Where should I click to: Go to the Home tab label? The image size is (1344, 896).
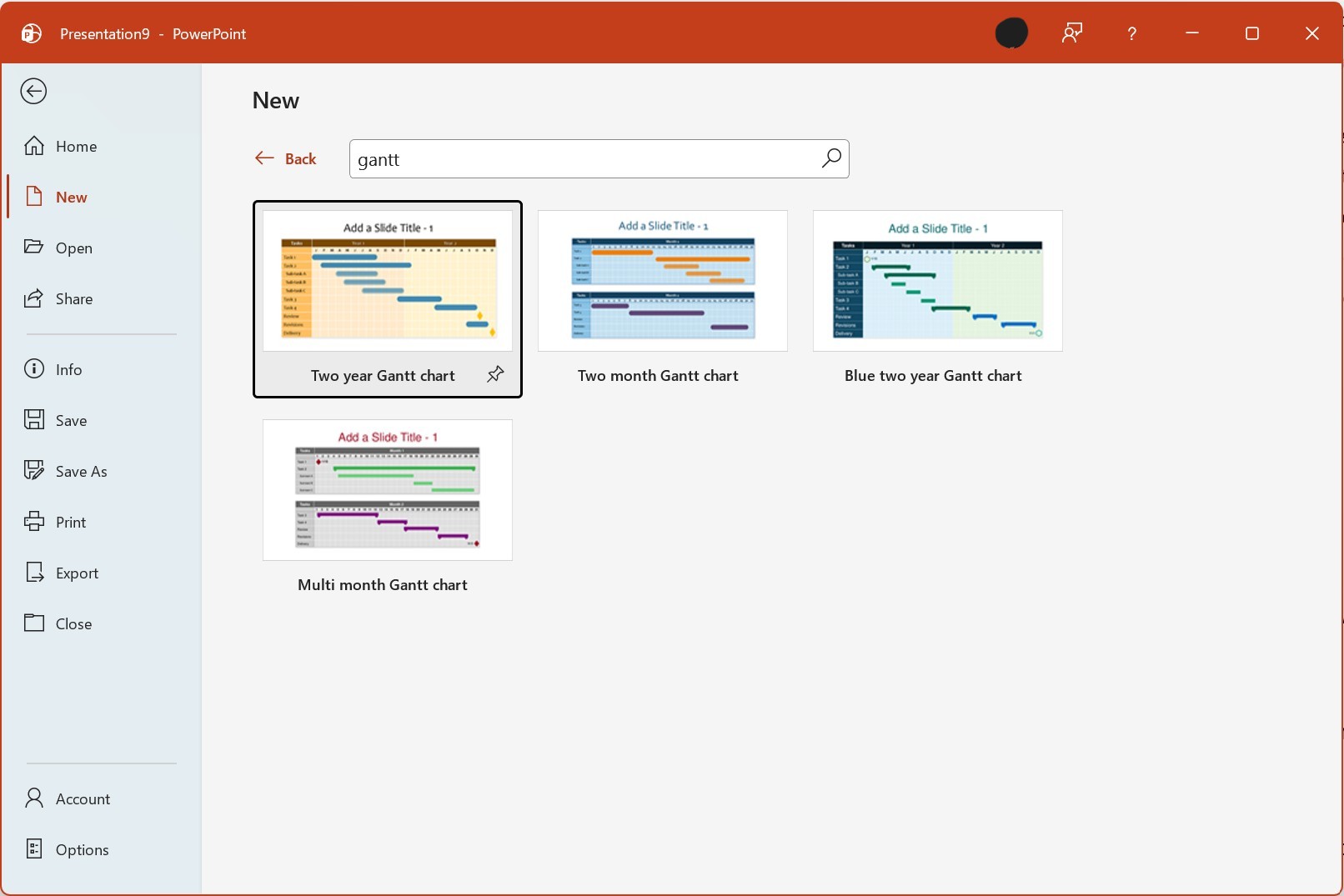76,147
